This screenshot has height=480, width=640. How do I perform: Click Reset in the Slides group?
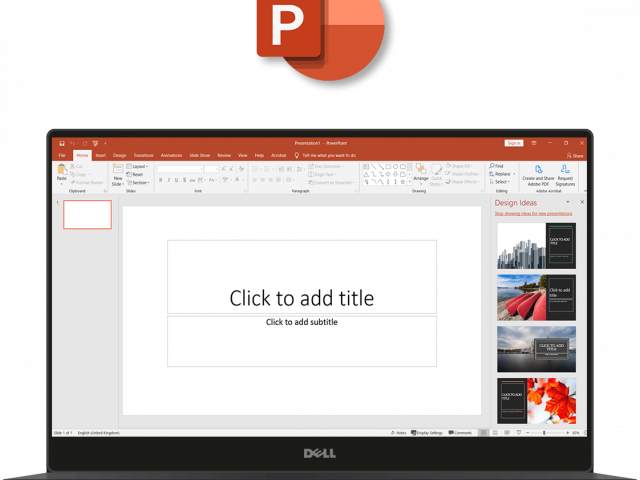[136, 174]
